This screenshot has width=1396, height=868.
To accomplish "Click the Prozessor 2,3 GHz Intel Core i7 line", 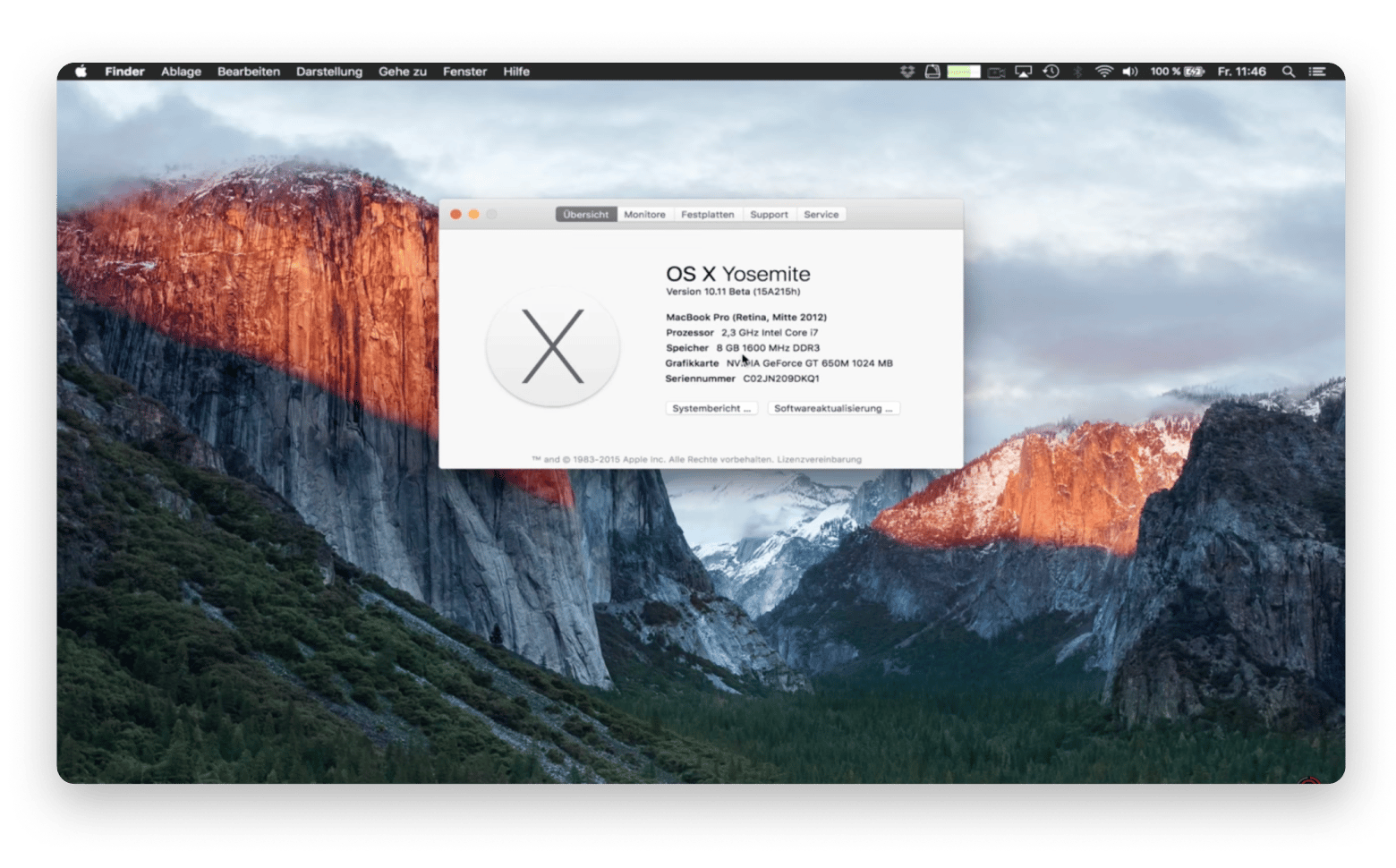I will 742,332.
